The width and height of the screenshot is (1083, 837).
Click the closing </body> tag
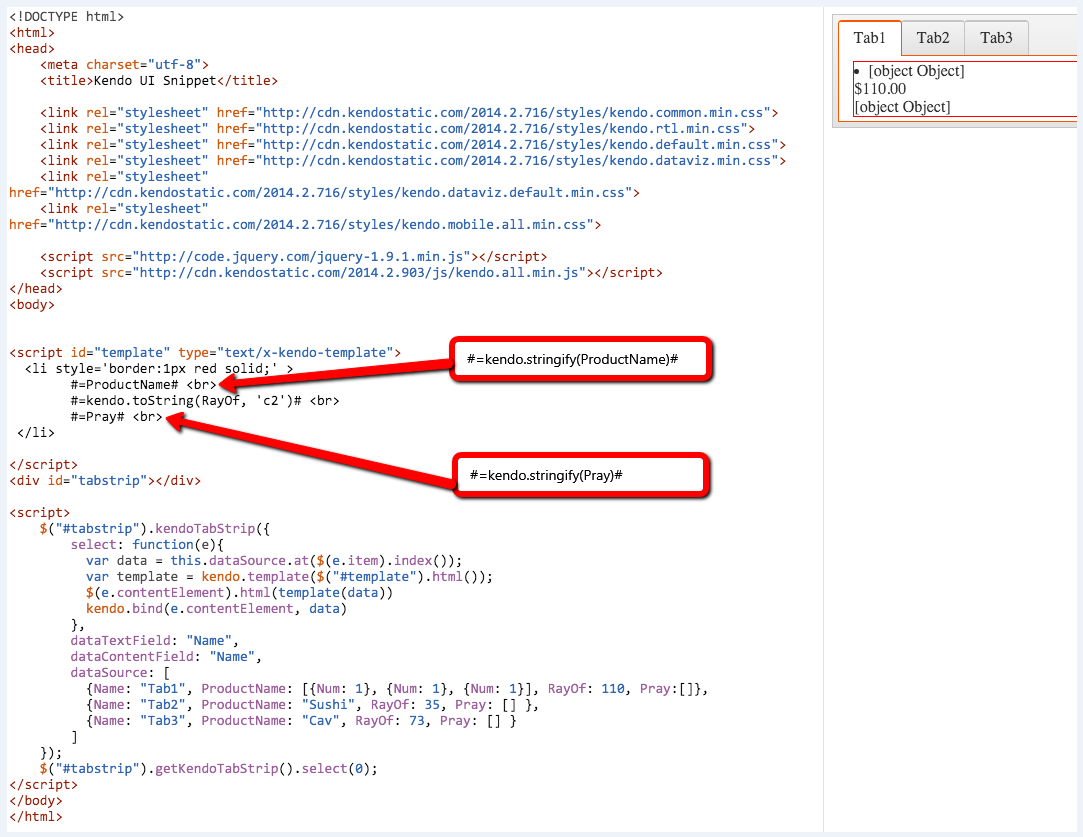click(36, 801)
